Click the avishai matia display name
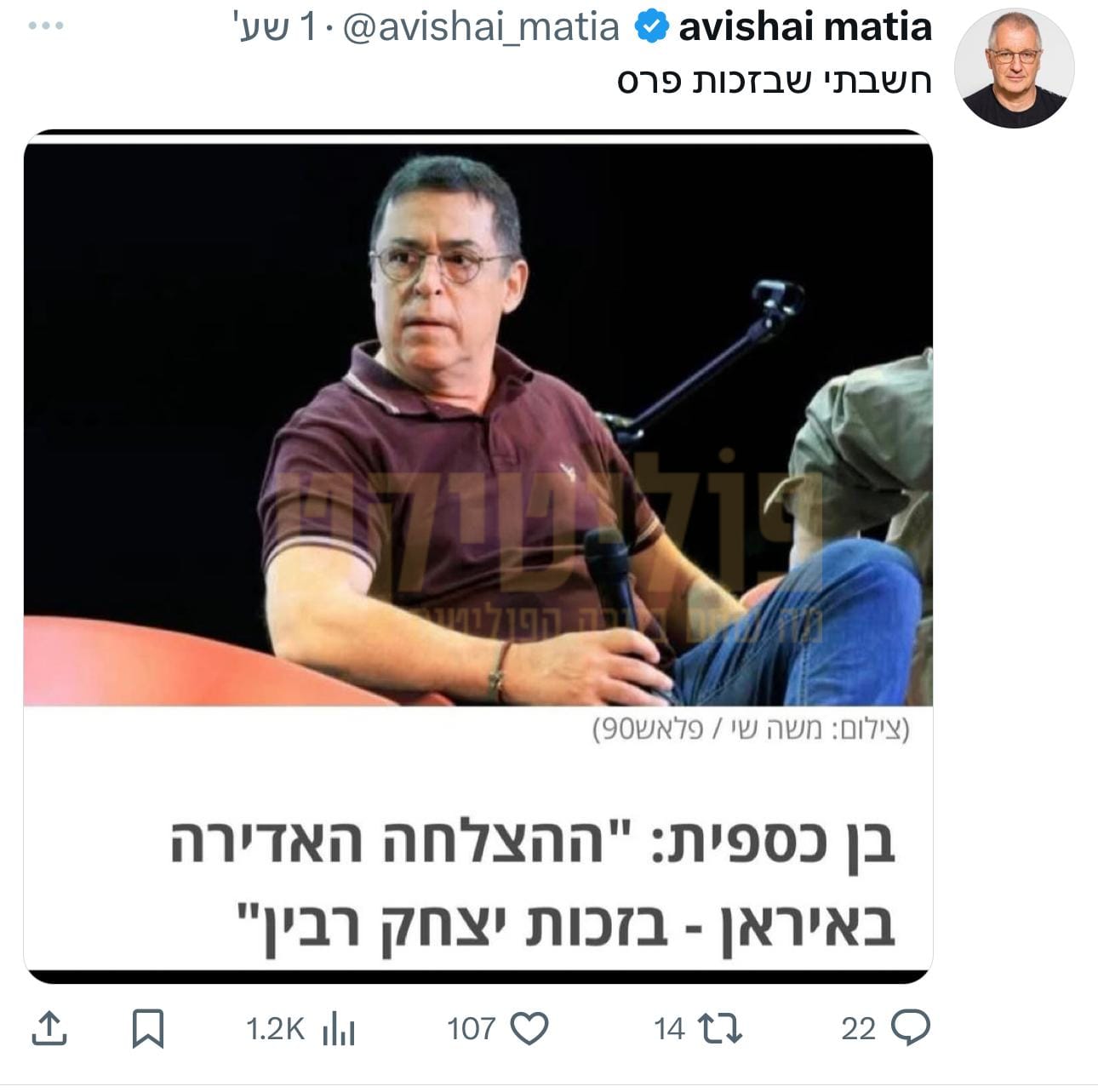The width and height of the screenshot is (1098, 1092). tap(805, 28)
